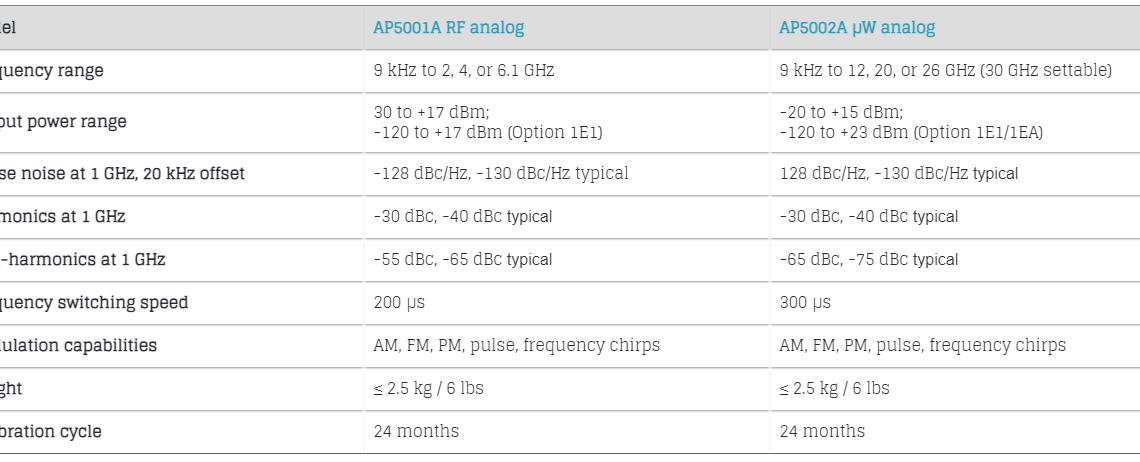Click the AP5002A weight value
This screenshot has width=1140, height=462.
[x=834, y=388]
